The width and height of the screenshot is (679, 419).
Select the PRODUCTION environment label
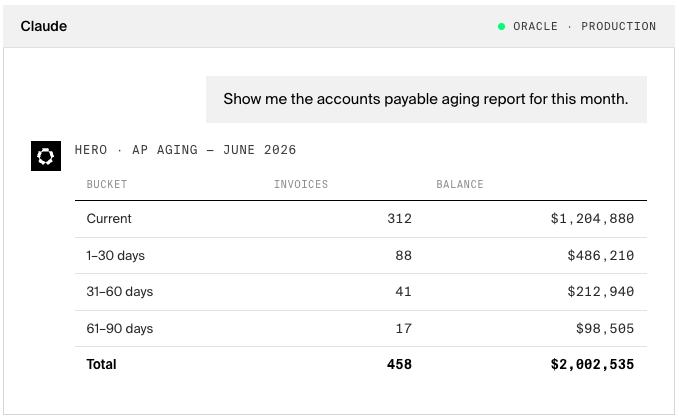coord(618,26)
